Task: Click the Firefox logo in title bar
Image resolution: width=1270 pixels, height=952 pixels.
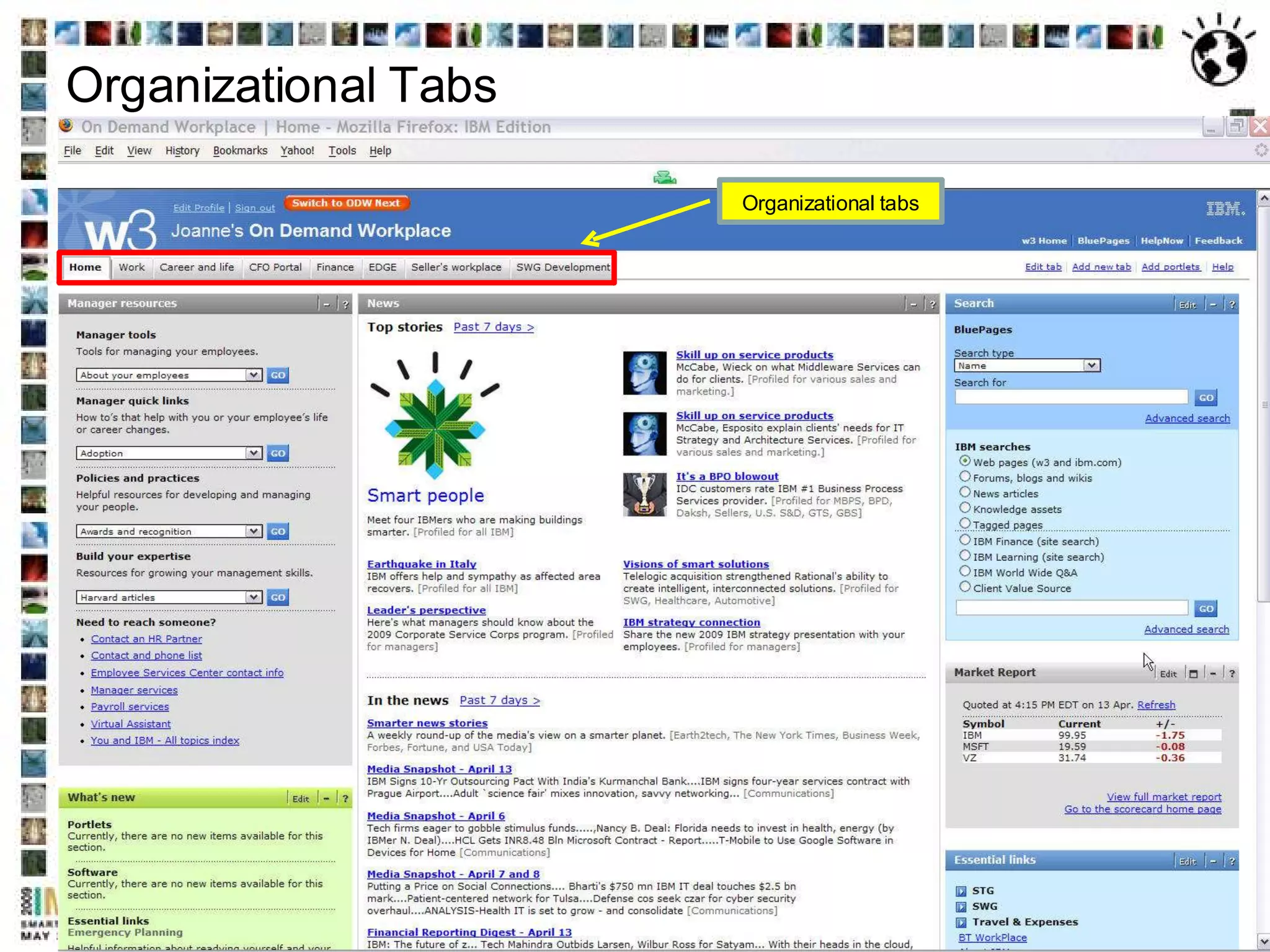Action: pyautogui.click(x=66, y=126)
